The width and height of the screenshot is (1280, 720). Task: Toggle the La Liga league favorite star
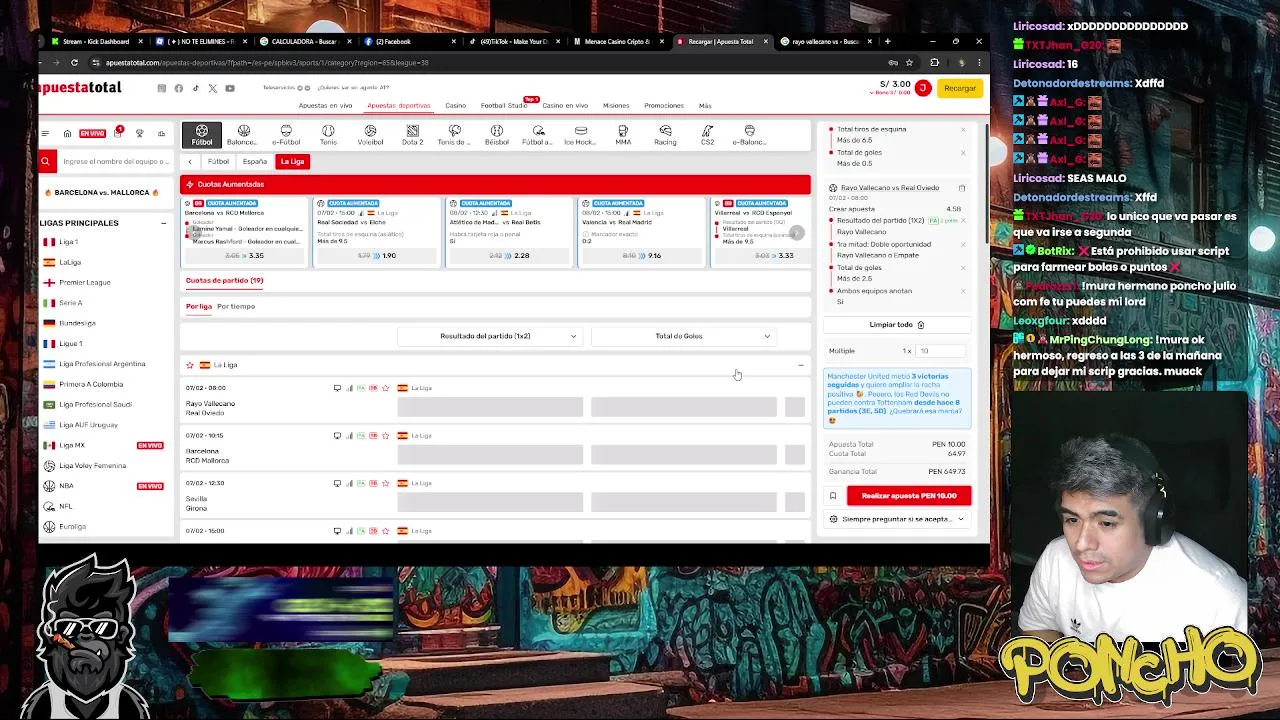pos(190,365)
